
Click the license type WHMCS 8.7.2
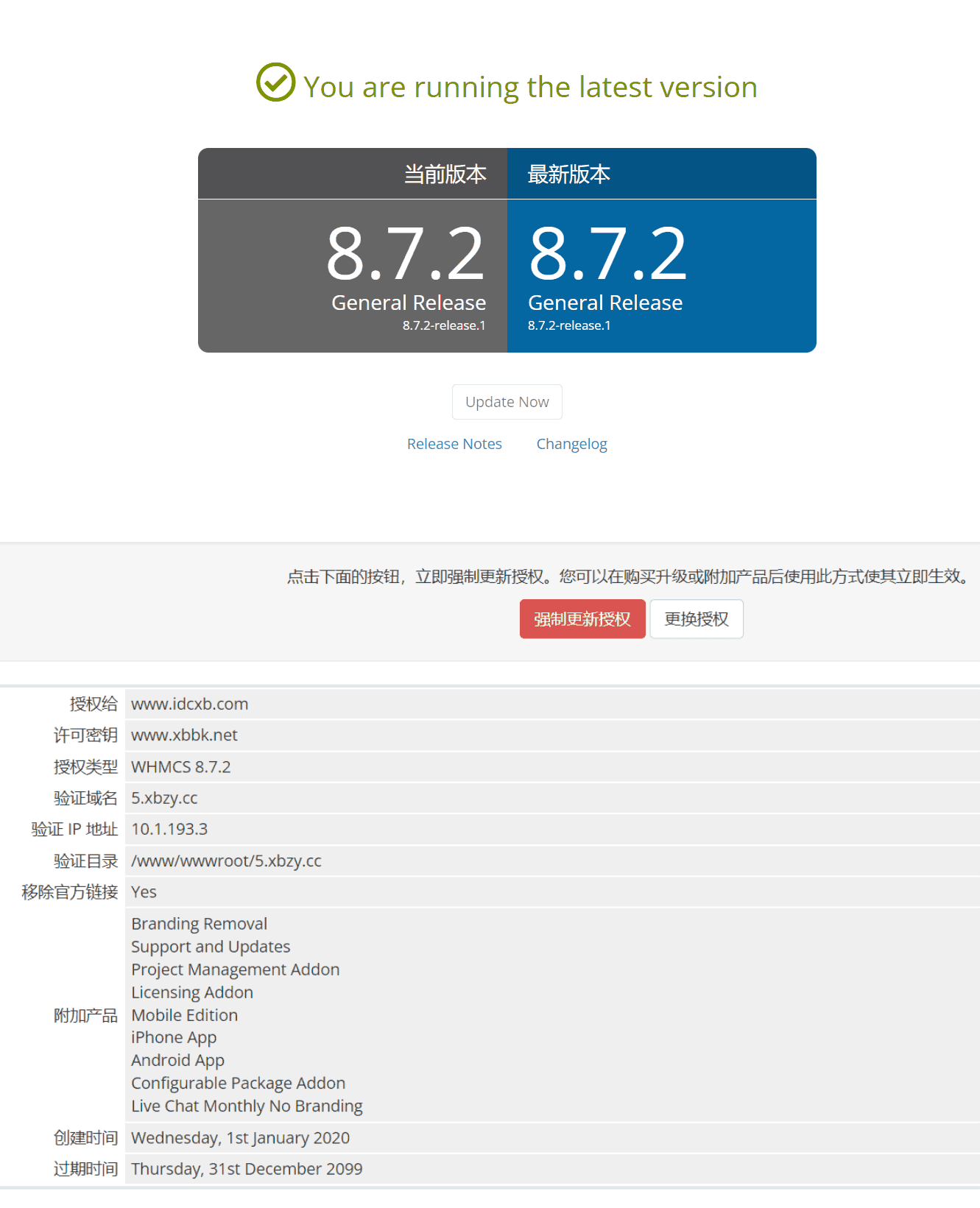click(x=181, y=766)
